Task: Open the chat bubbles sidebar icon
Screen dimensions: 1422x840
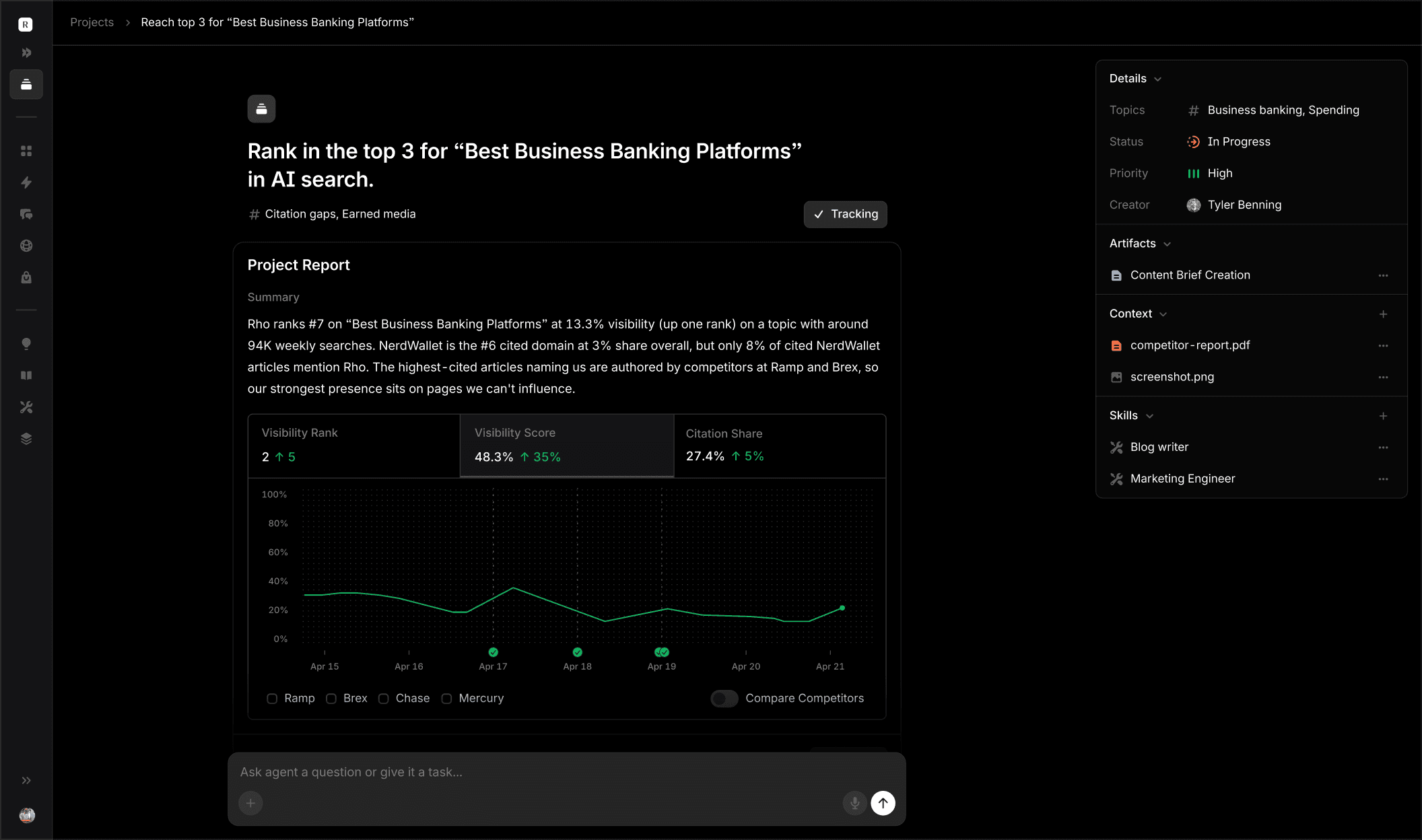Action: [26, 214]
